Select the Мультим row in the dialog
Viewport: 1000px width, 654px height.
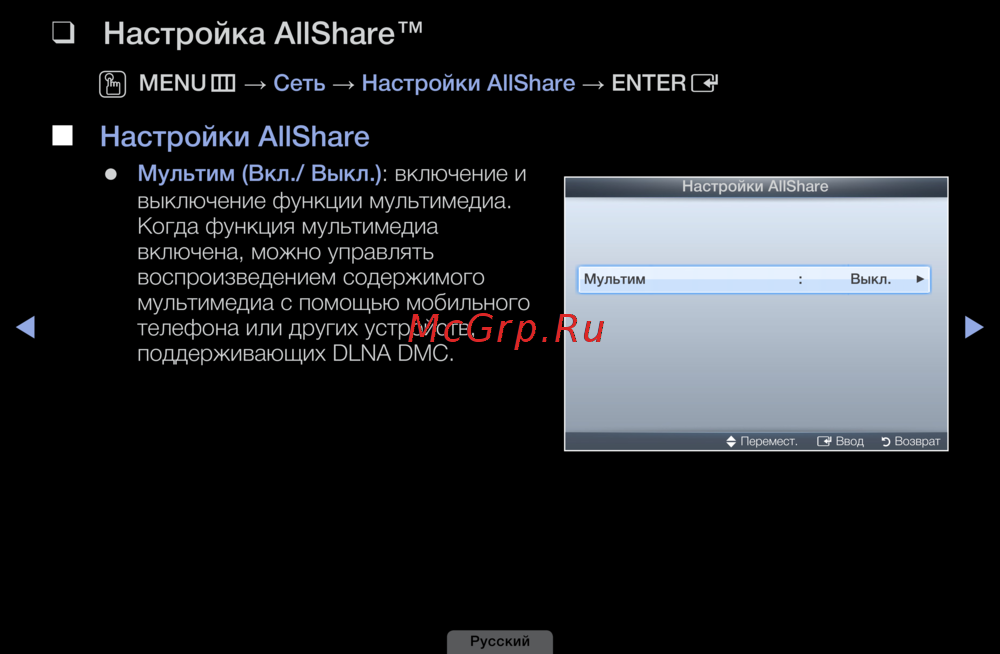[x=700, y=280]
